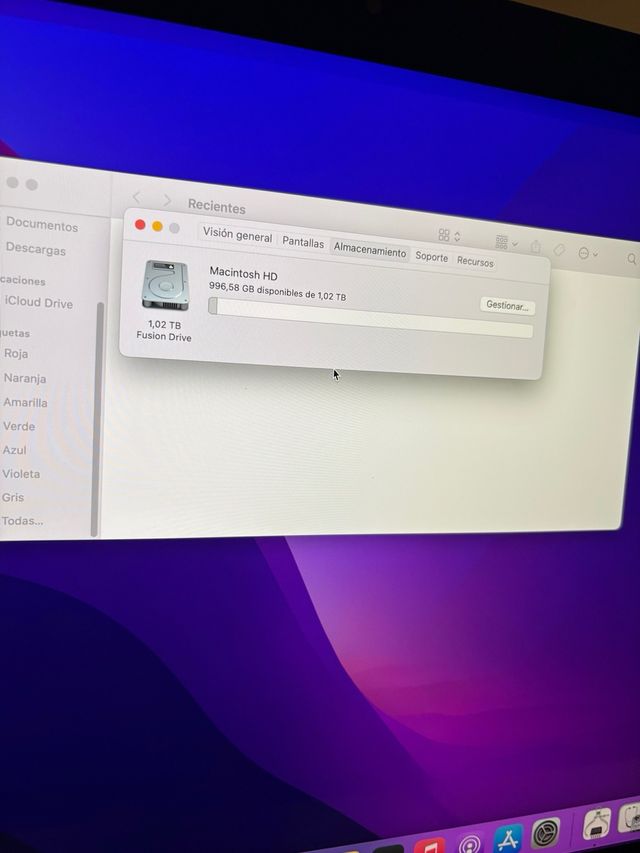Click the 996,58 GB disponibles text

pos(278,291)
